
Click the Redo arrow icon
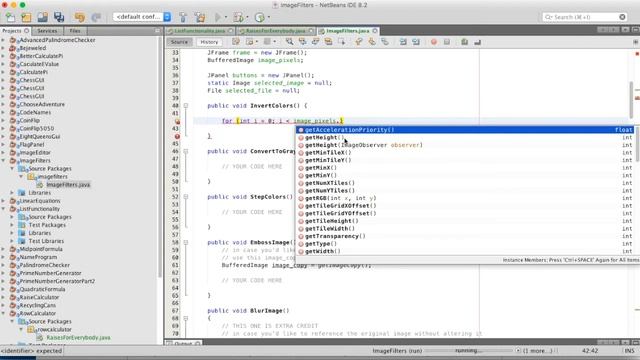click(96, 17)
